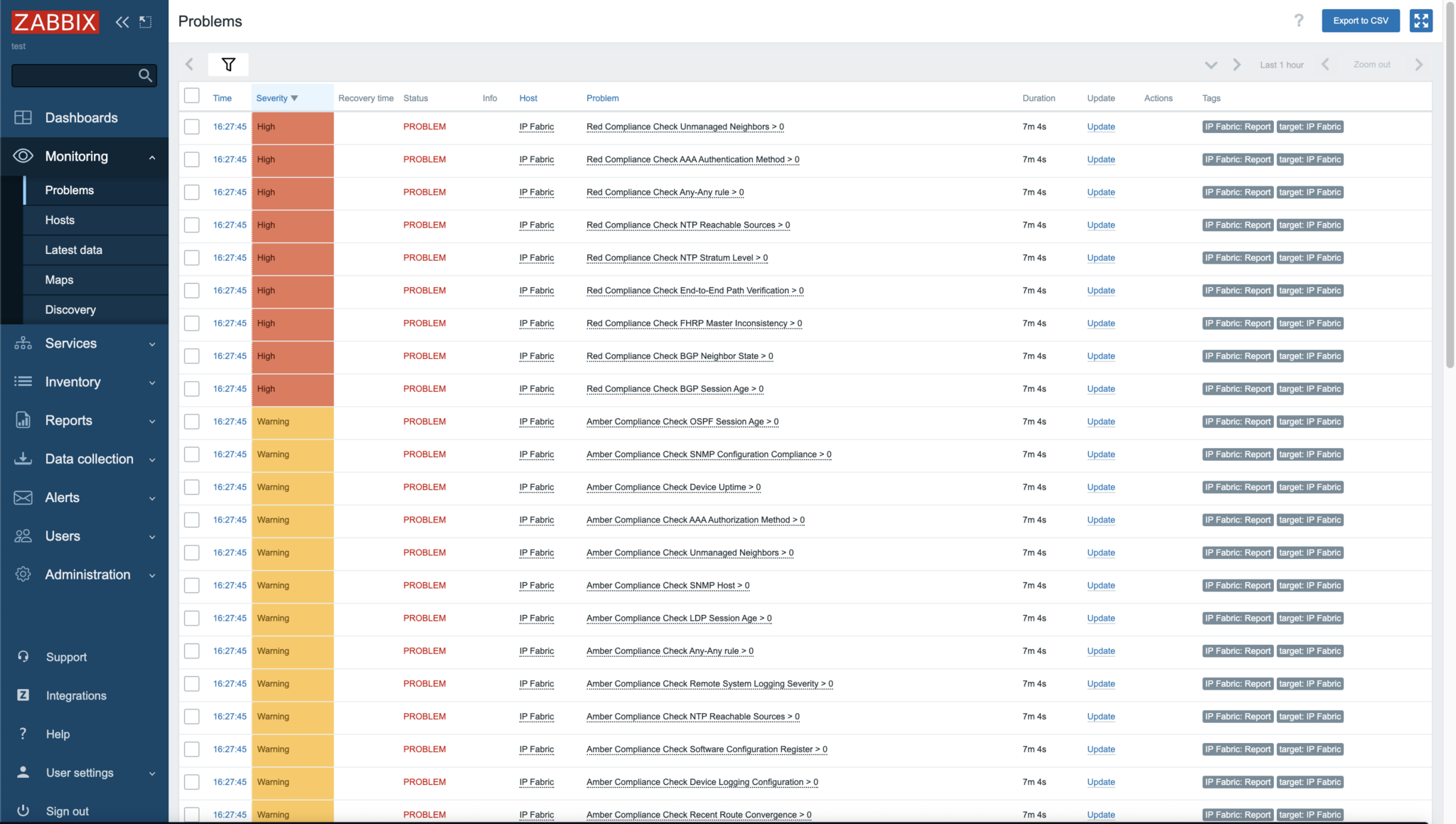This screenshot has width=1456, height=824.
Task: Open the Last 1 hour time range dropdown
Action: 1281,64
